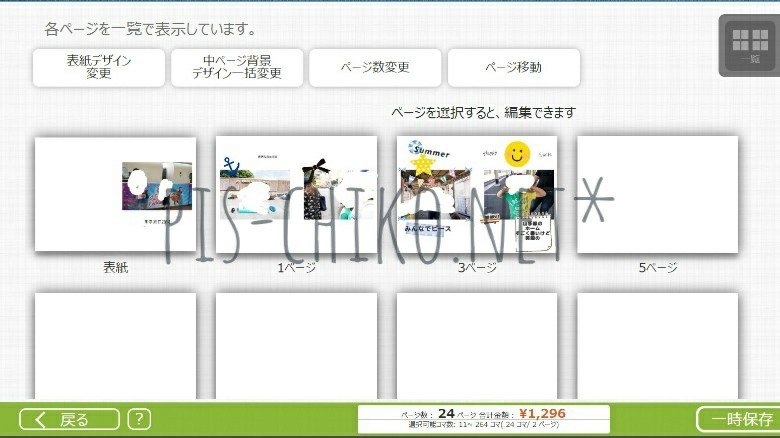Viewport: 780px width, 438px height.
Task: Save temporarily with 一時保存 button
Action: (738, 419)
